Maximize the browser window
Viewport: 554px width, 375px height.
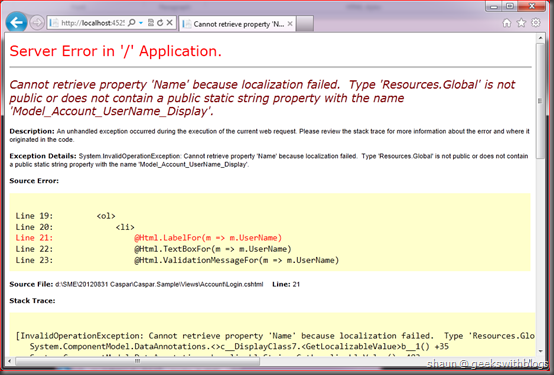pos(509,6)
